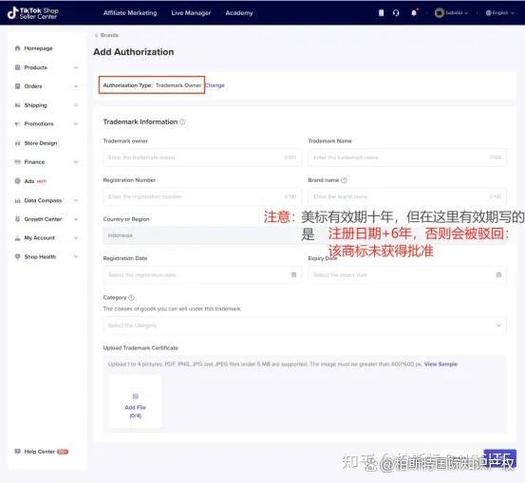The image size is (525, 483).
Task: Click the Shipping sidebar icon
Action: [x=17, y=105]
